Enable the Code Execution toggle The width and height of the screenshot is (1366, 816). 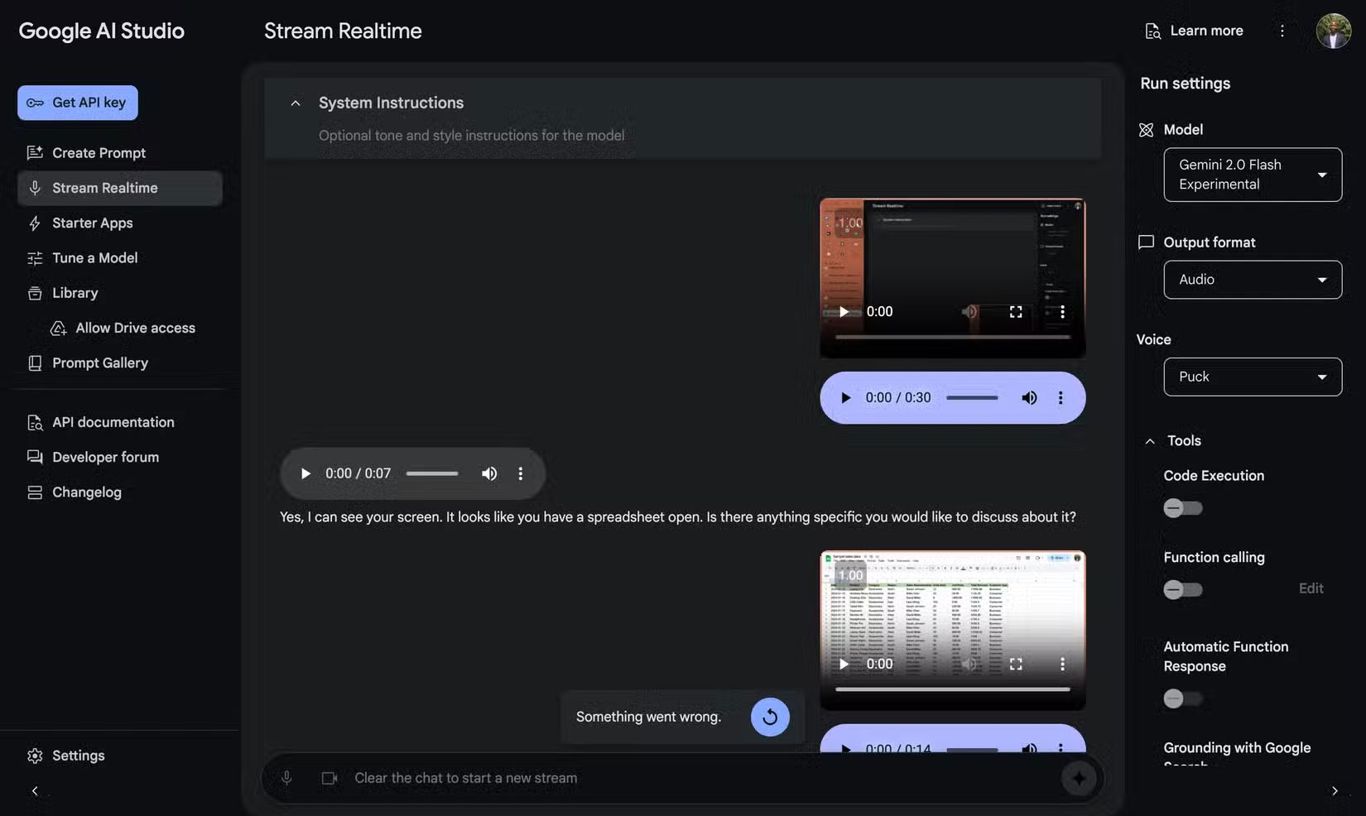tap(1182, 508)
